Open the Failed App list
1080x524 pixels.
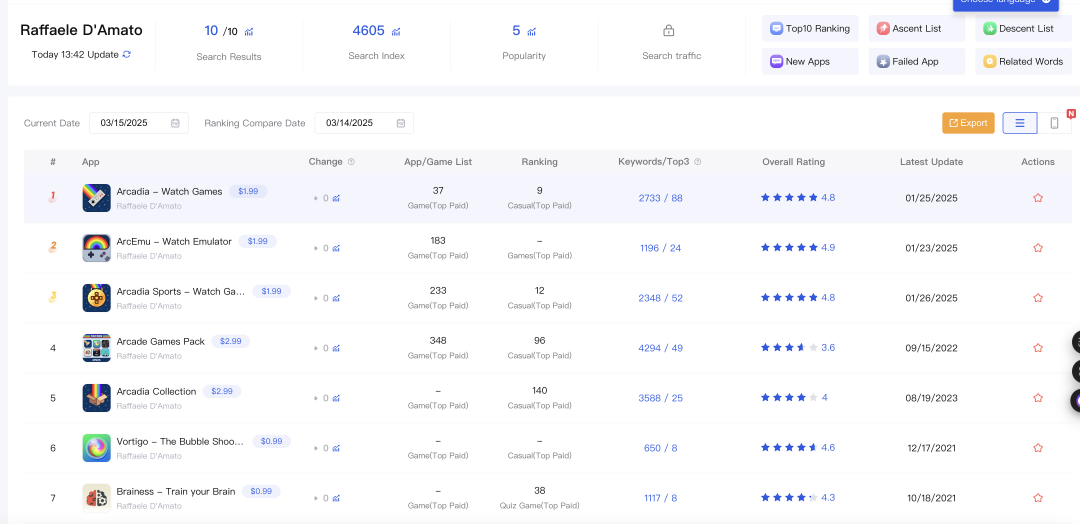pyautogui.click(x=917, y=61)
